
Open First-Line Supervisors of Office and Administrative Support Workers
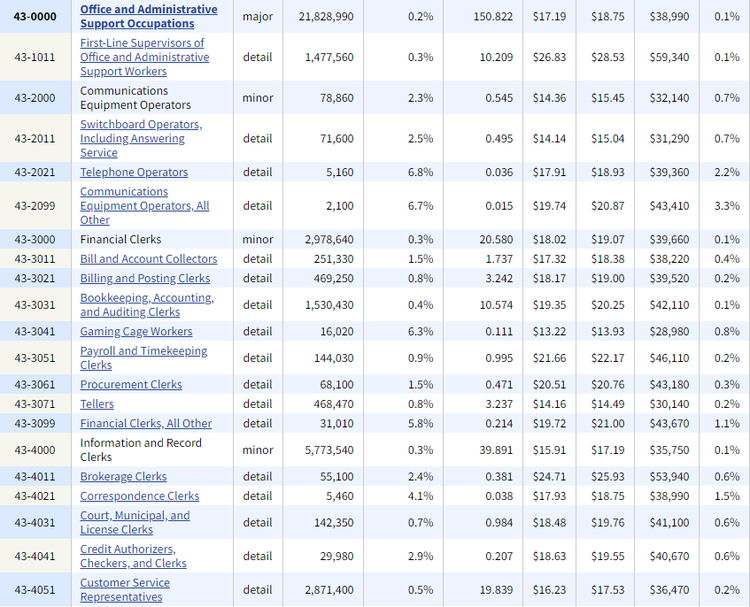click(x=144, y=57)
